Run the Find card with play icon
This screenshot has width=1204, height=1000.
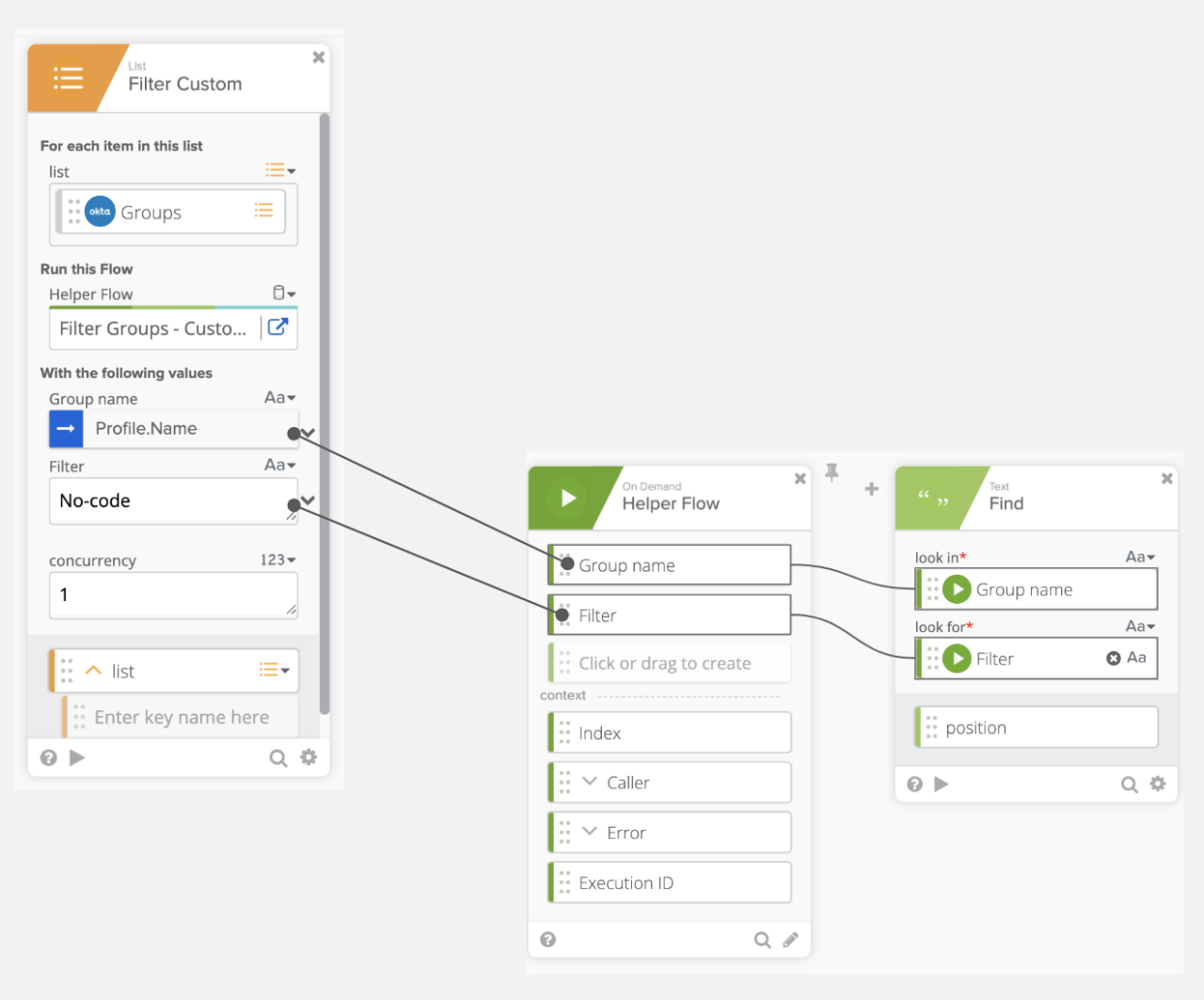942,784
